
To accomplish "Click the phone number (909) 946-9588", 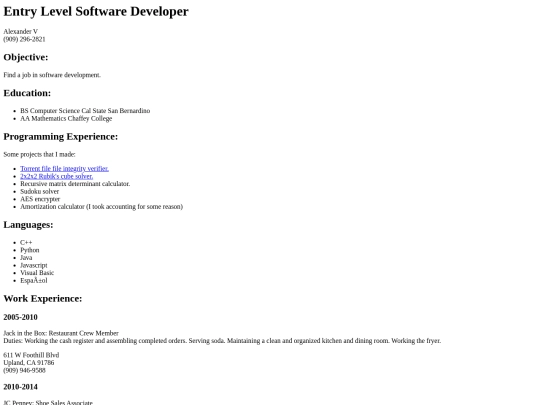I will click(24, 370).
